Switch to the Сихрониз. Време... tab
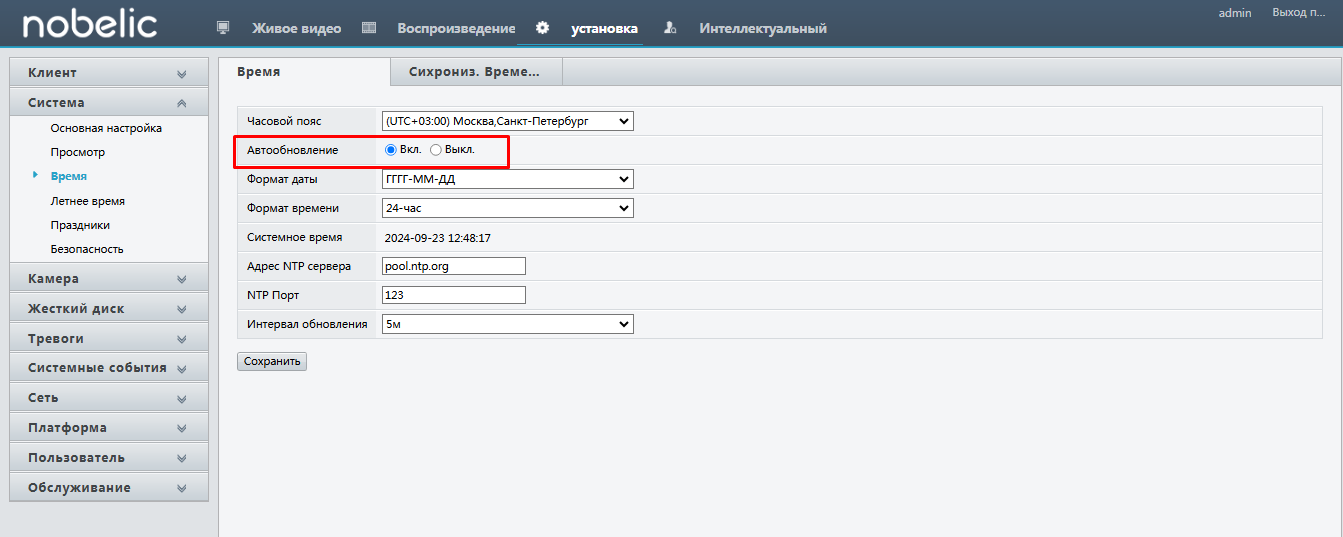 [476, 72]
